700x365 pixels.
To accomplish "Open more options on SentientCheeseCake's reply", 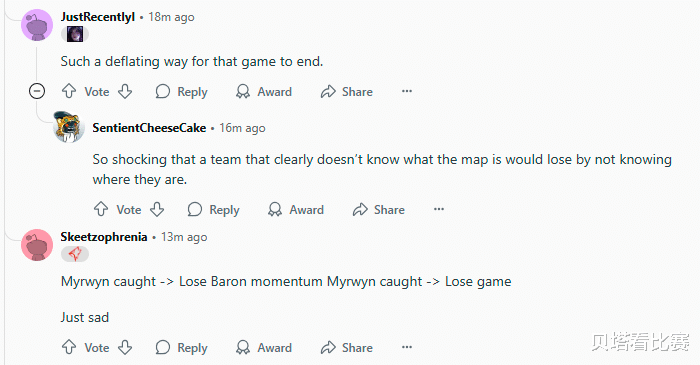I will click(x=439, y=209).
